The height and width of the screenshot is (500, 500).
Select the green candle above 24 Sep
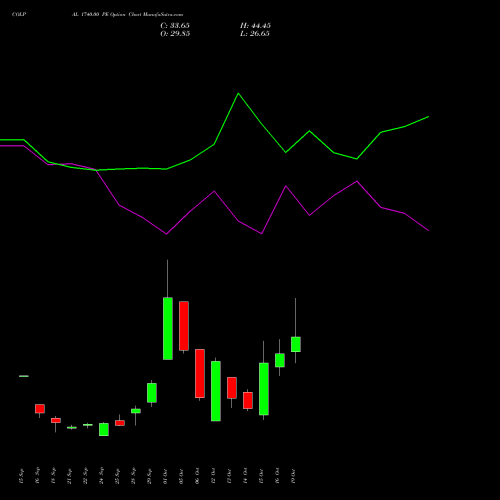(x=104, y=429)
